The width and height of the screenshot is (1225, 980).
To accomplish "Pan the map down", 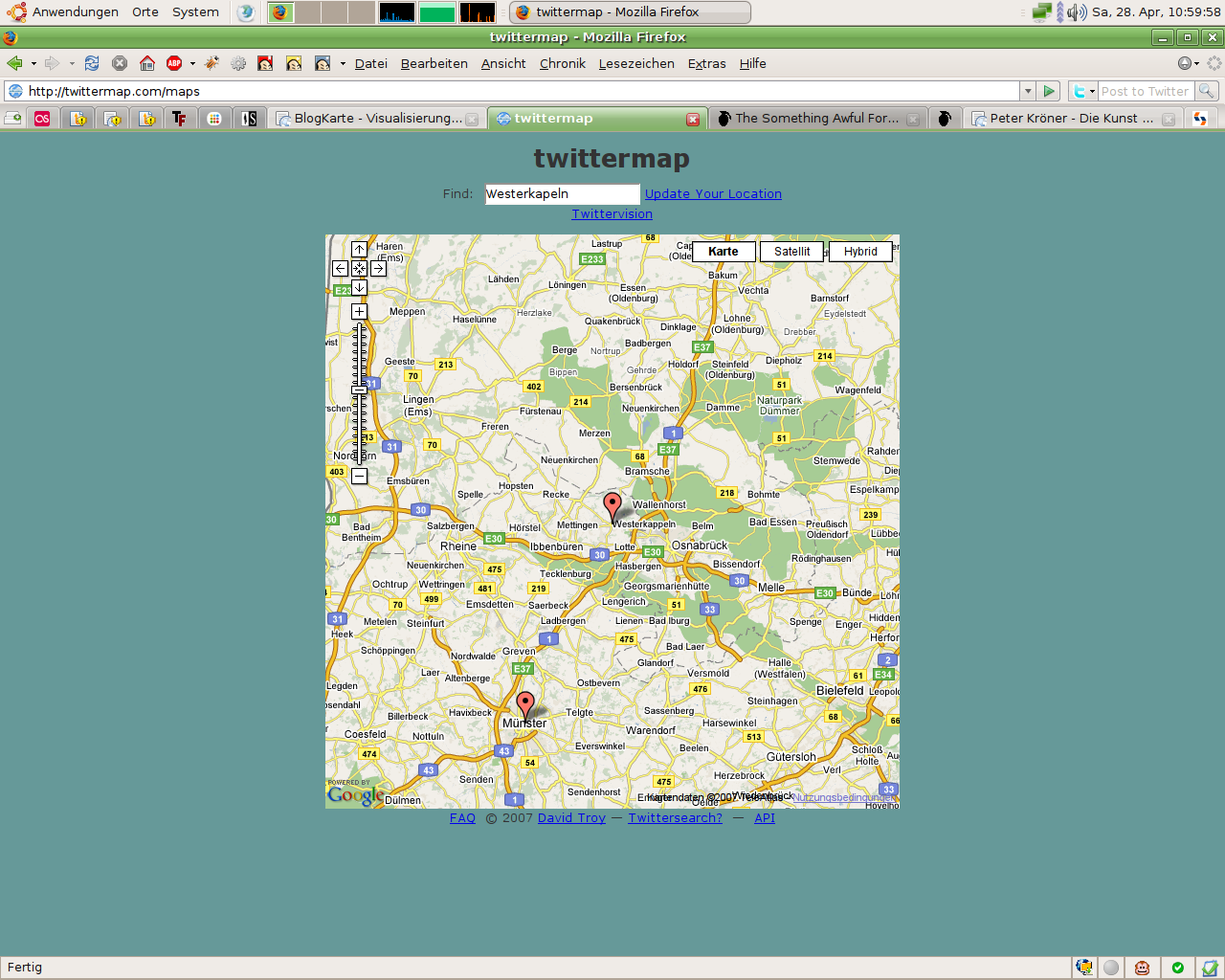I will pos(359,287).
